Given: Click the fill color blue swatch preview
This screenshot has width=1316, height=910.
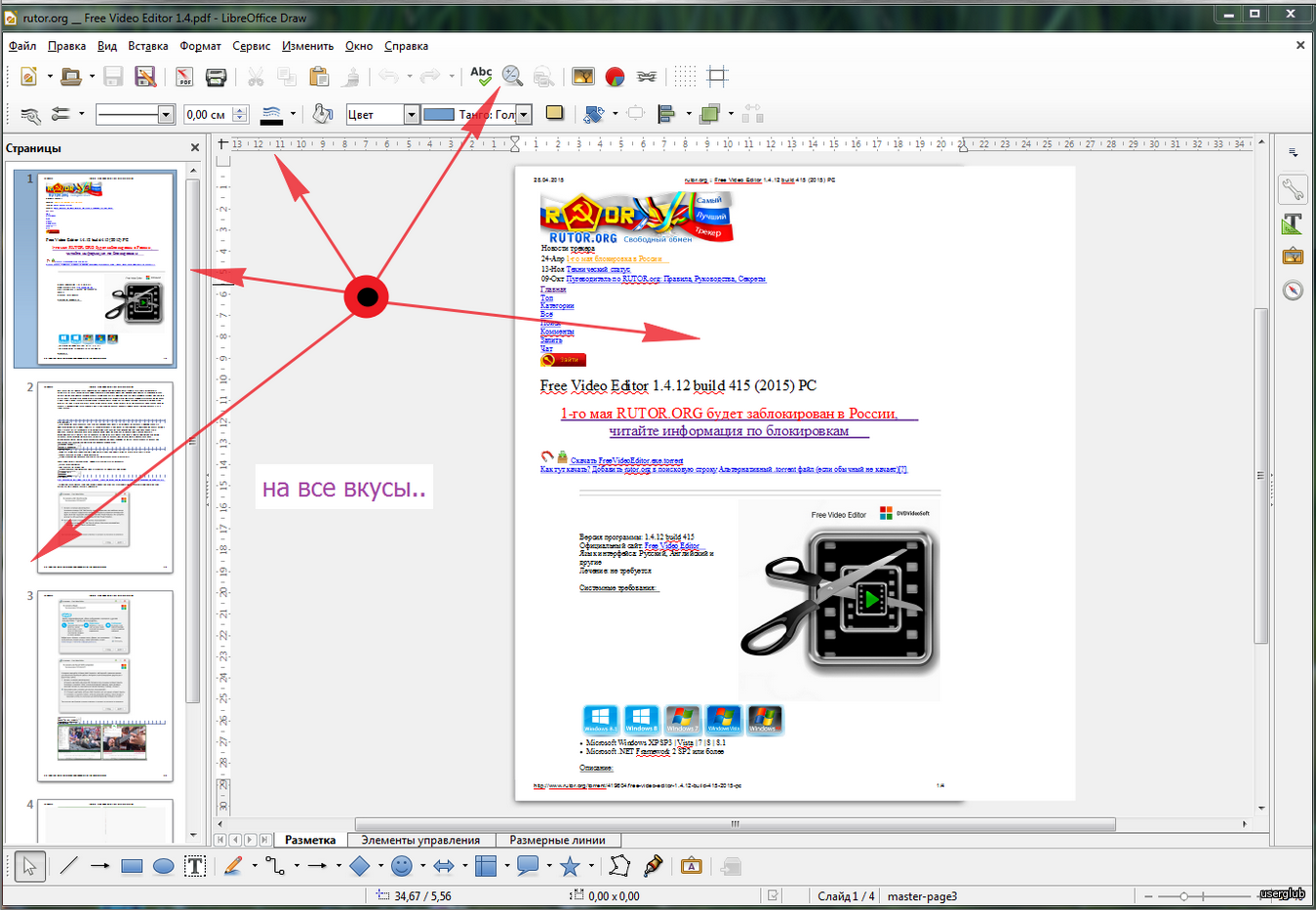Looking at the screenshot, I should tap(438, 114).
